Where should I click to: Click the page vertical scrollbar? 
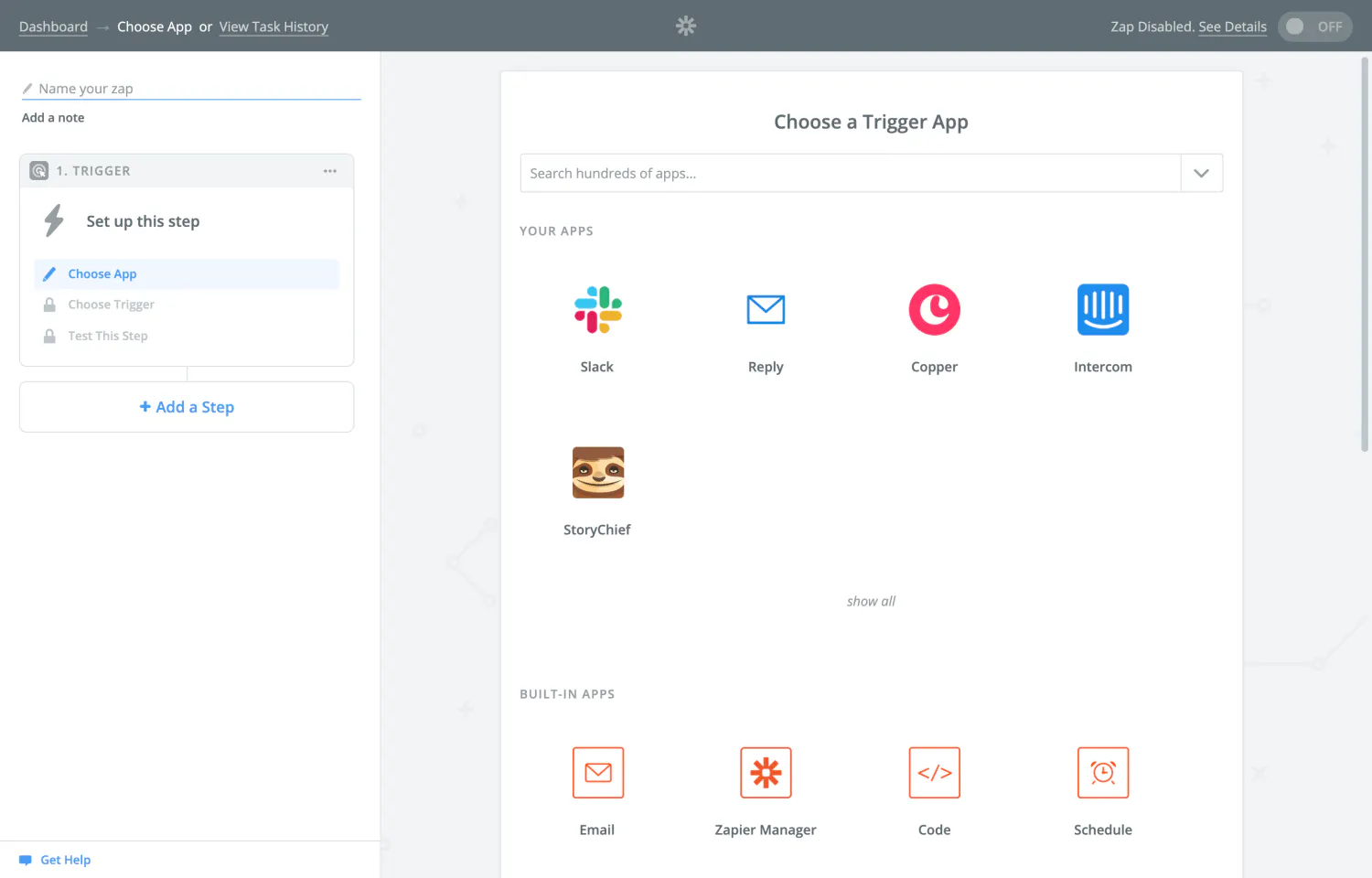tap(1365, 254)
